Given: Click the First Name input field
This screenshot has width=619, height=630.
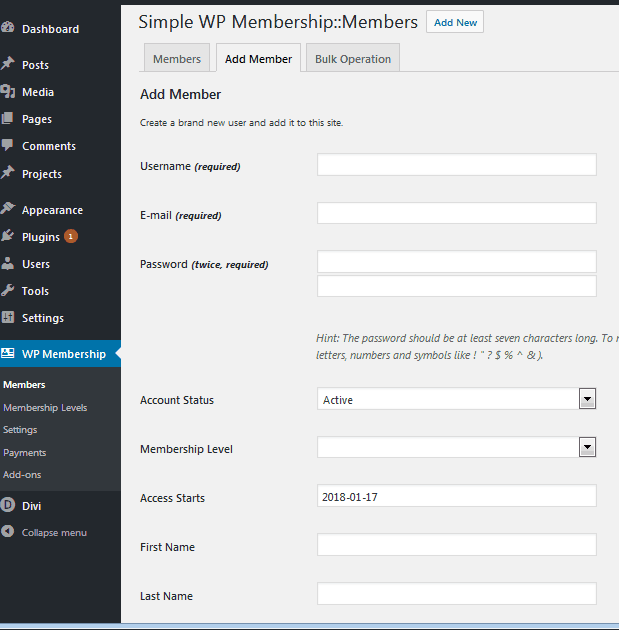Looking at the screenshot, I should point(457,544).
